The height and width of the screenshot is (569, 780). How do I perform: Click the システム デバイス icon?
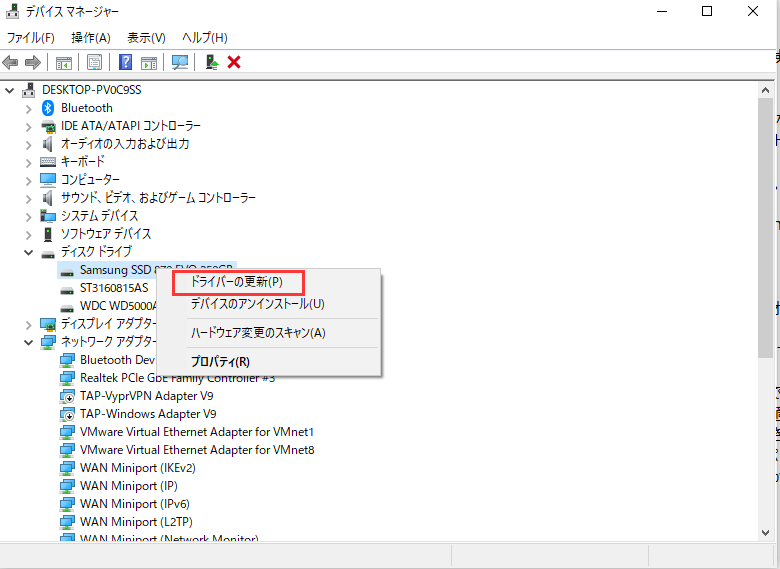point(48,216)
